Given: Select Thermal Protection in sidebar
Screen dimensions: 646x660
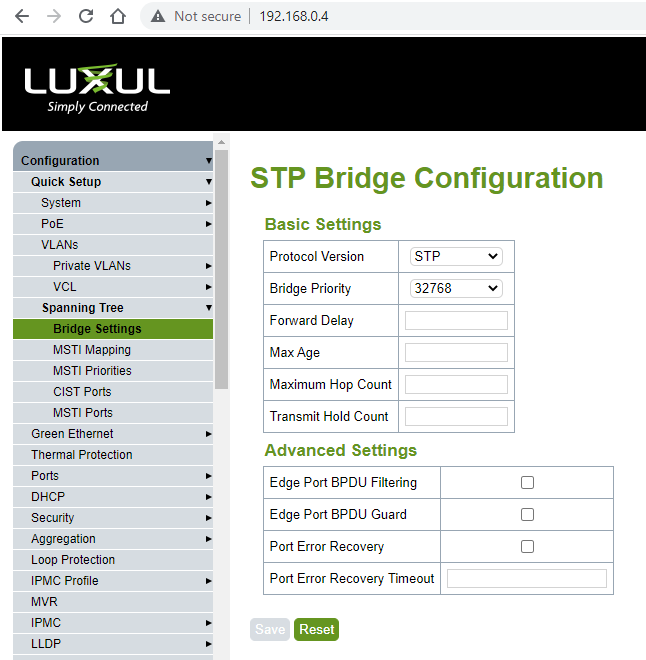Looking at the screenshot, I should [x=81, y=455].
